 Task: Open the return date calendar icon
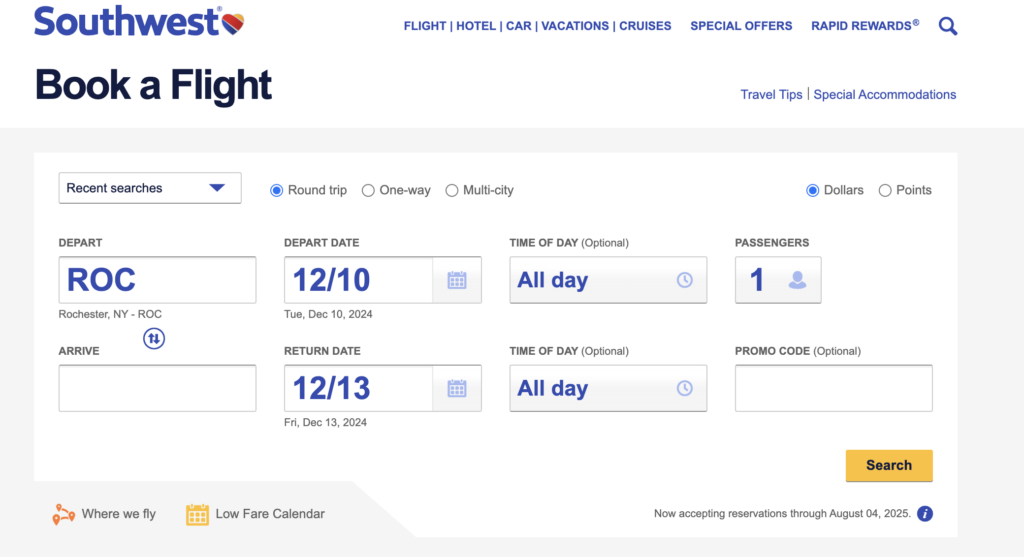(x=456, y=389)
